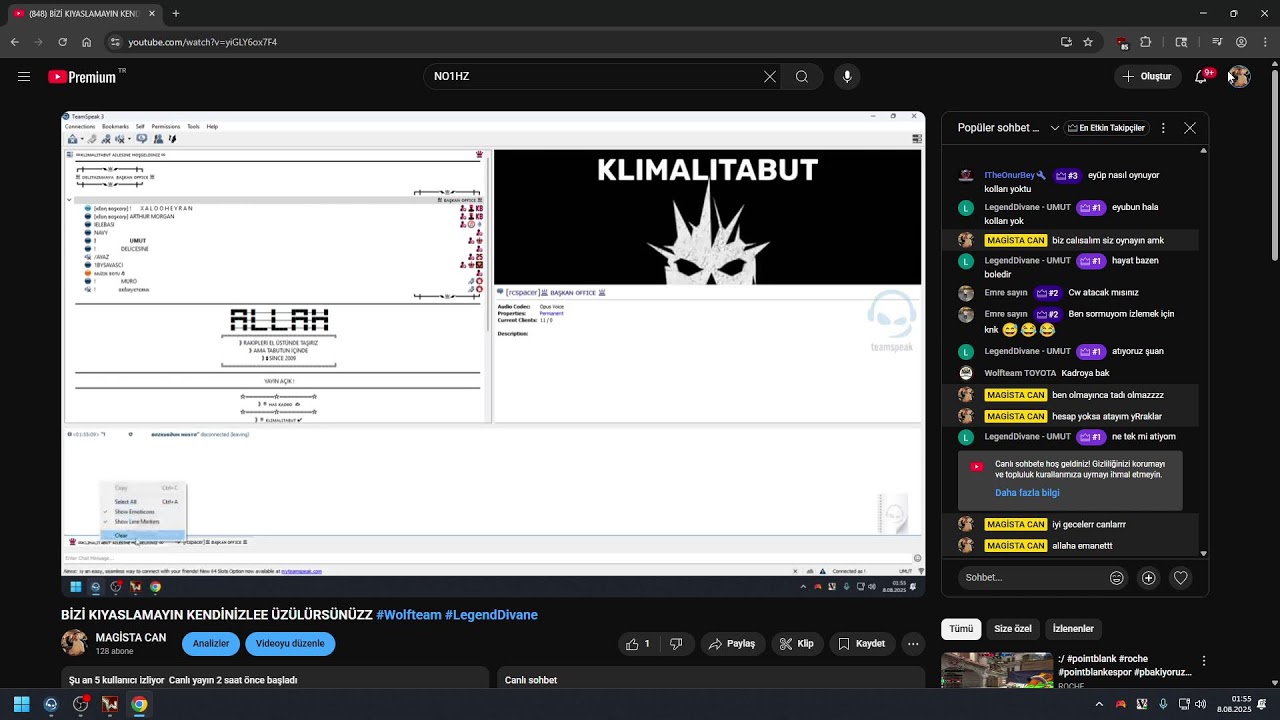Go to the YouTube Premium home logo

coord(82,77)
